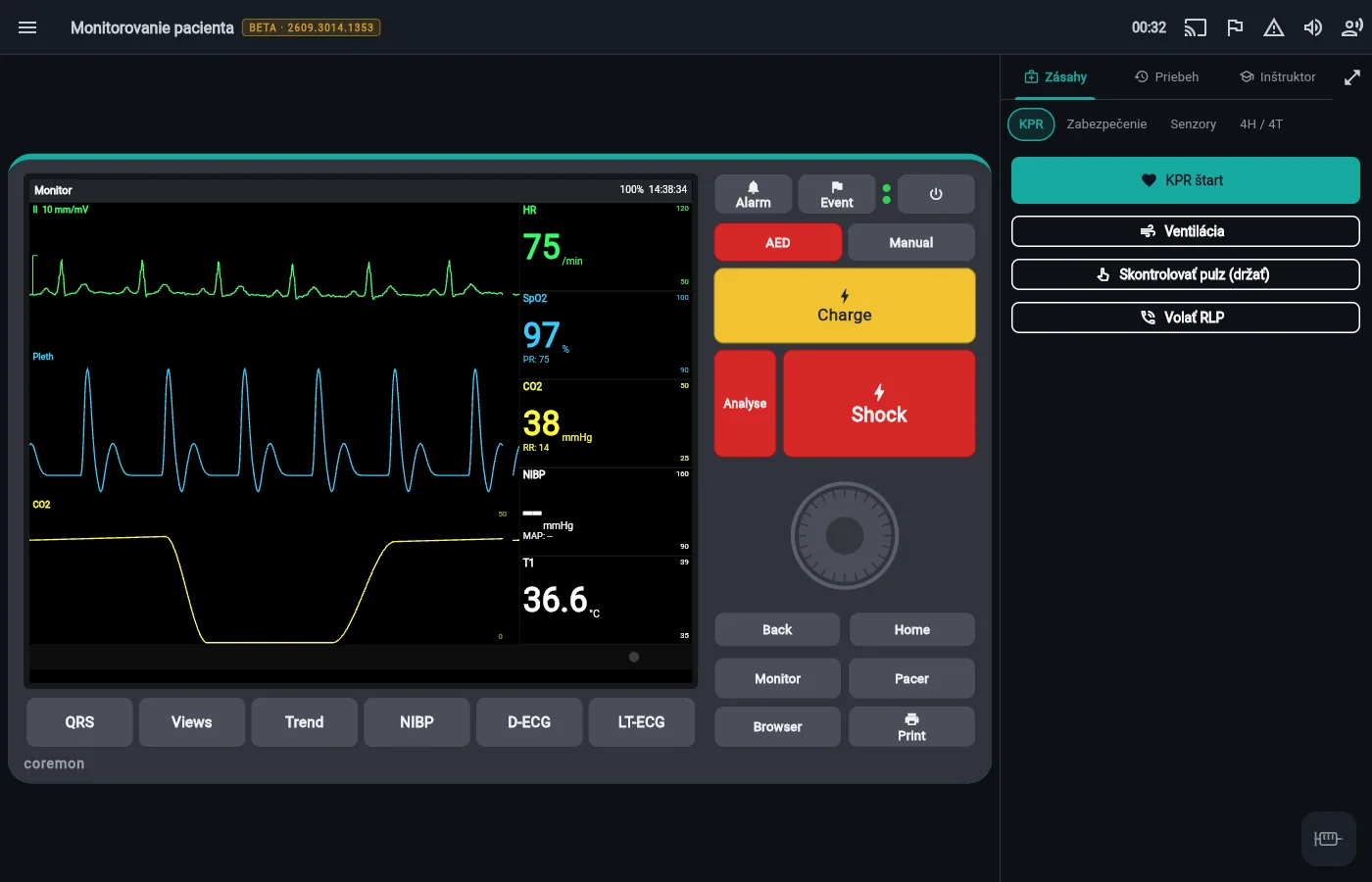Switch to Manual mode
This screenshot has height=882, width=1372.
point(911,242)
